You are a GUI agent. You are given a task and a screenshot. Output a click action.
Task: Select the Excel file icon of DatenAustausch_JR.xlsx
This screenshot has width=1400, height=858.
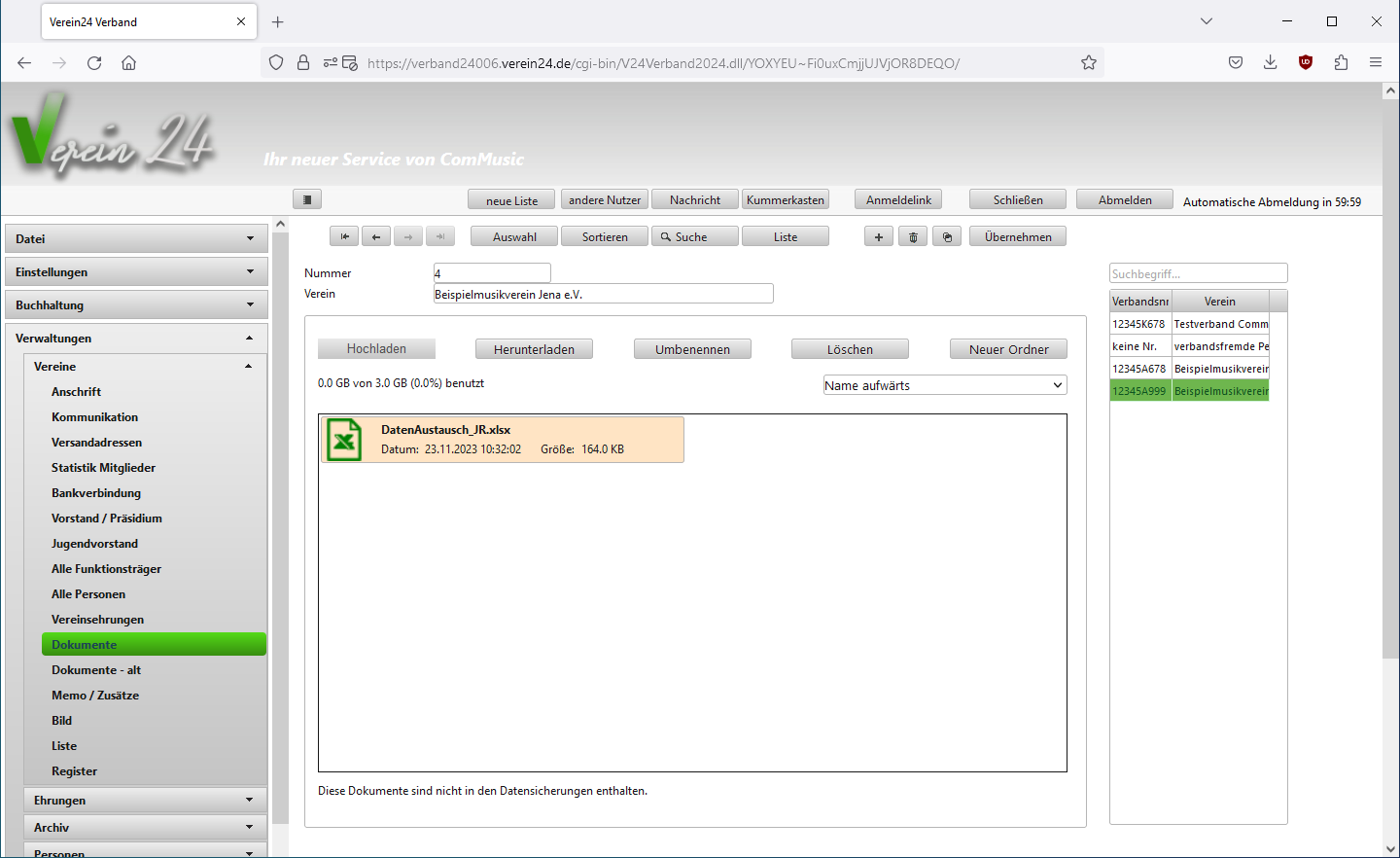(x=344, y=440)
